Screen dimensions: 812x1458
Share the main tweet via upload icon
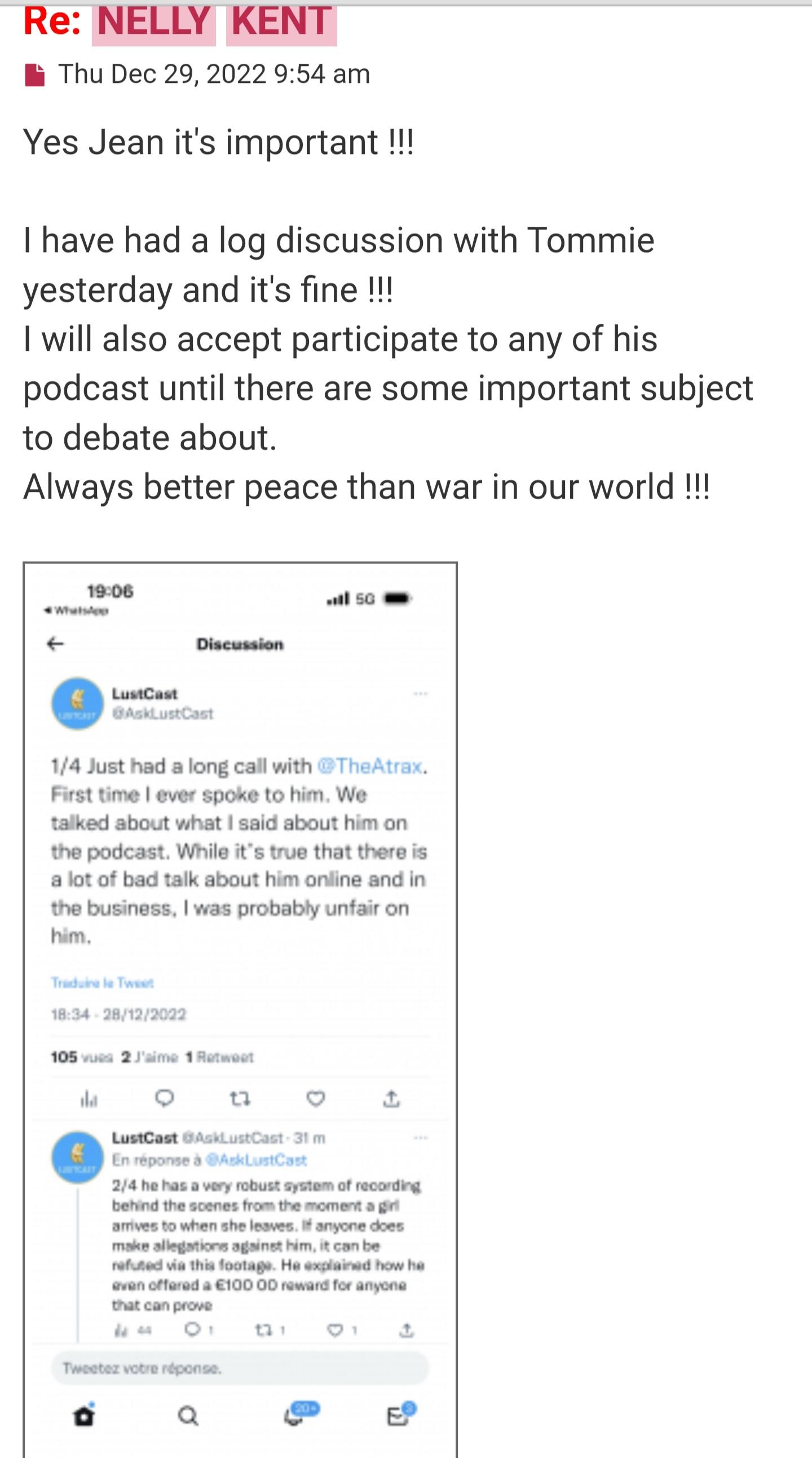click(391, 1099)
